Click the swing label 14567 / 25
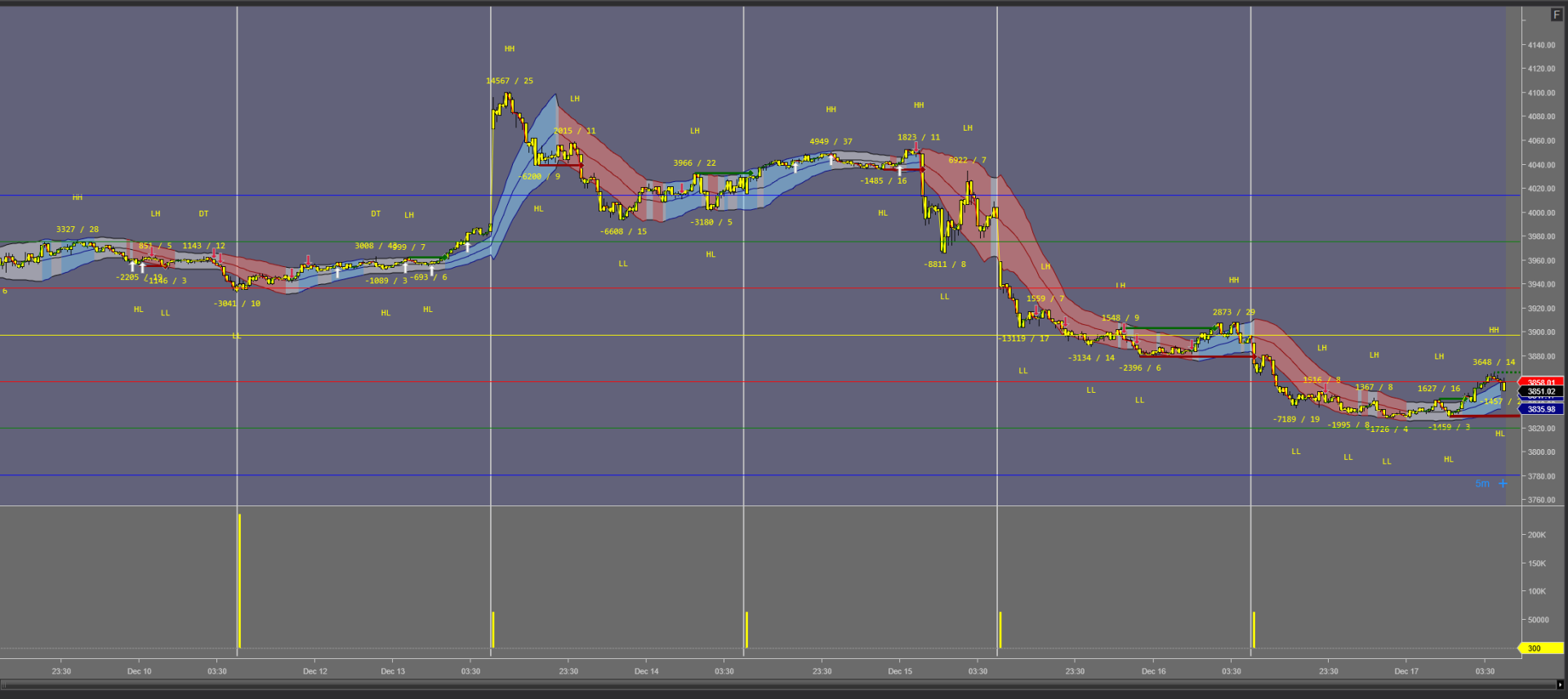The width and height of the screenshot is (1568, 699). pos(510,81)
